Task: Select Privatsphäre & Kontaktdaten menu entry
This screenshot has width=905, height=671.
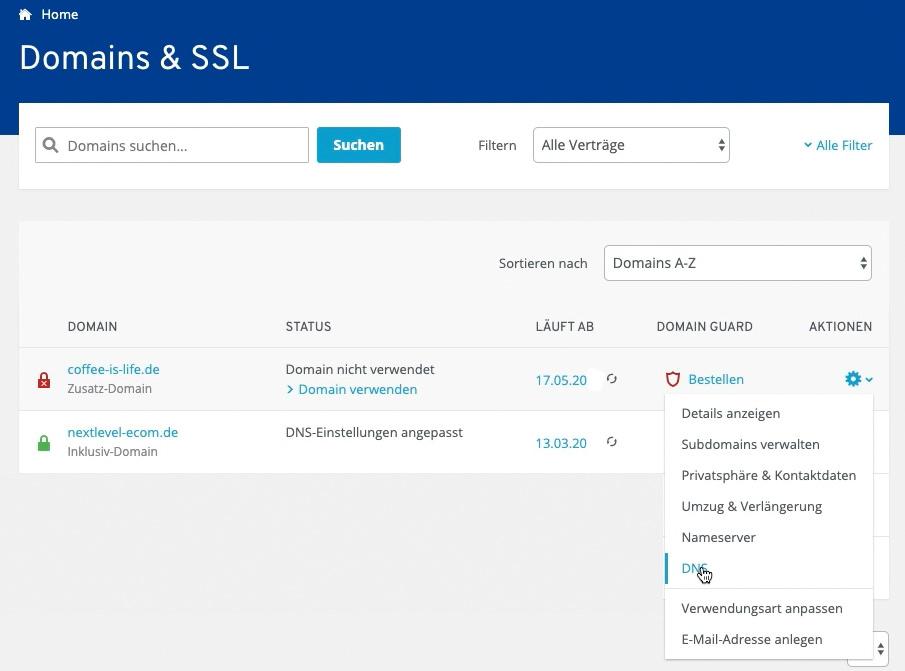Action: 769,475
